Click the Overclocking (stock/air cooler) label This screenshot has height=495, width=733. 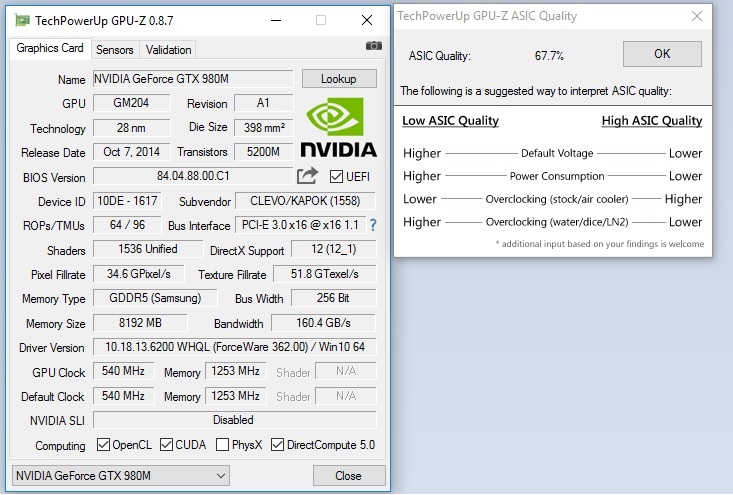tap(557, 199)
